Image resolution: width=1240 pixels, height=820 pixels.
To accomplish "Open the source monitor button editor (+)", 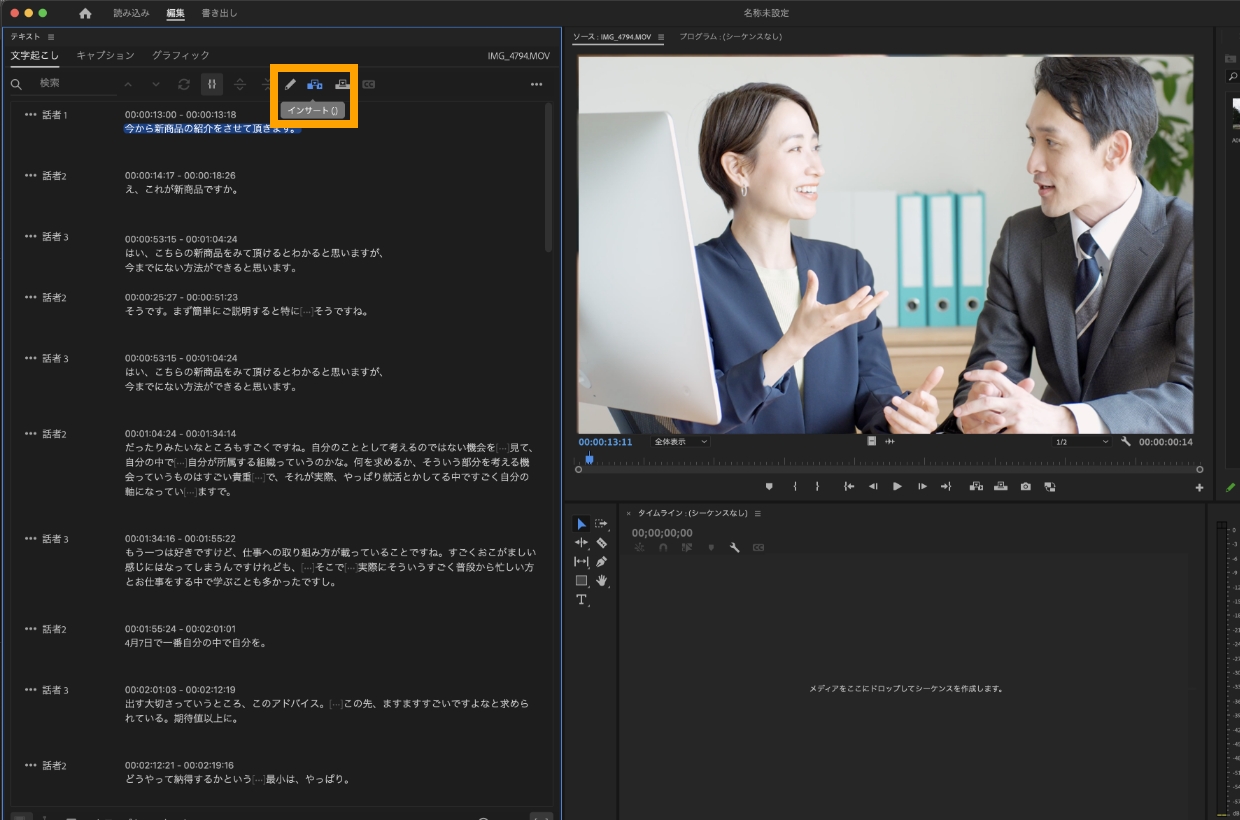I will click(x=1200, y=488).
